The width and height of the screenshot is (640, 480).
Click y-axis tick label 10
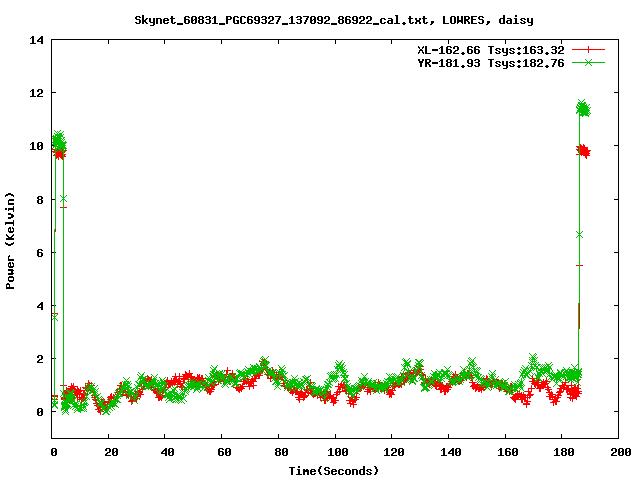coord(36,146)
